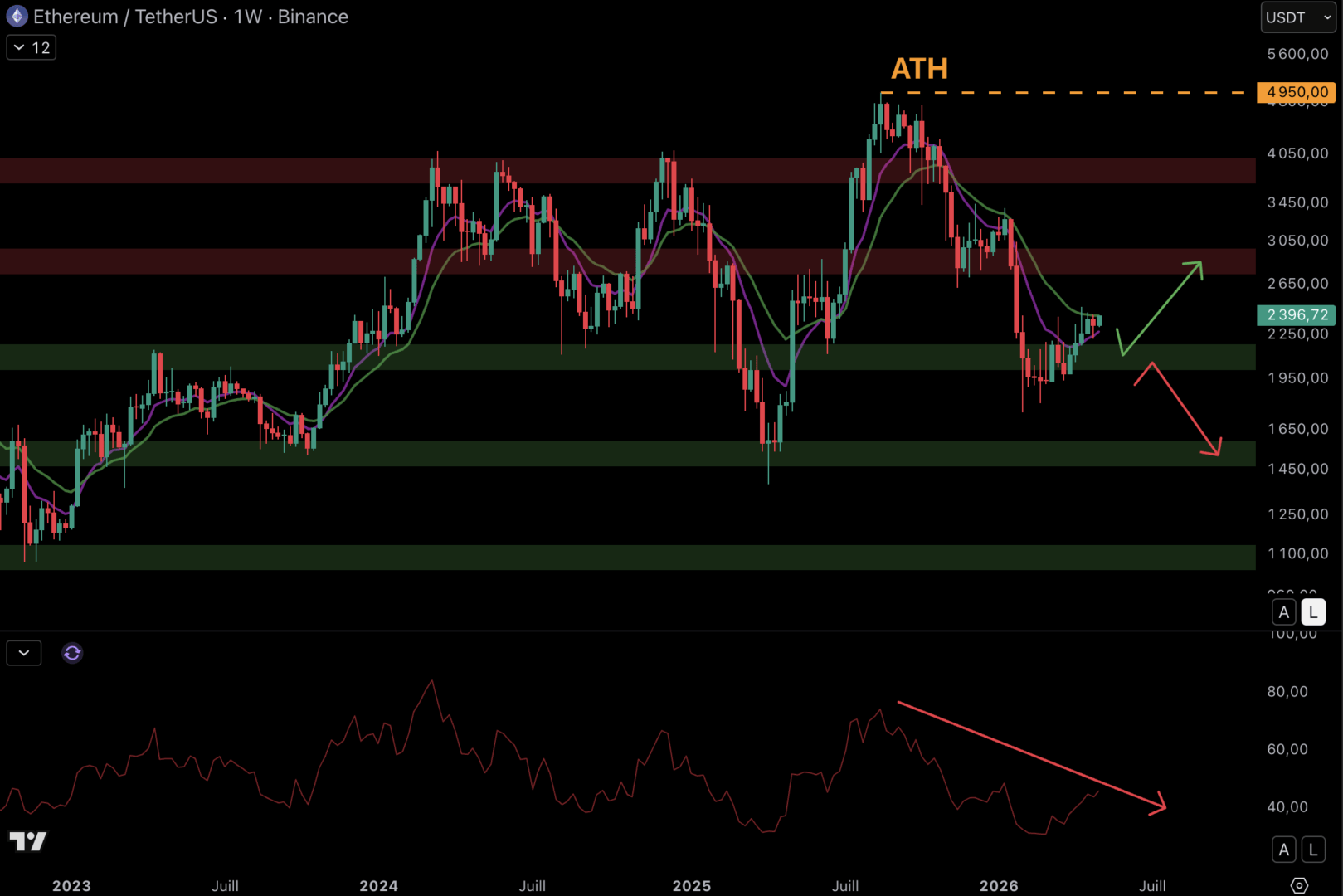Click the current price label 2 396,72
Screen dimensions: 1343x896
(x=1297, y=314)
